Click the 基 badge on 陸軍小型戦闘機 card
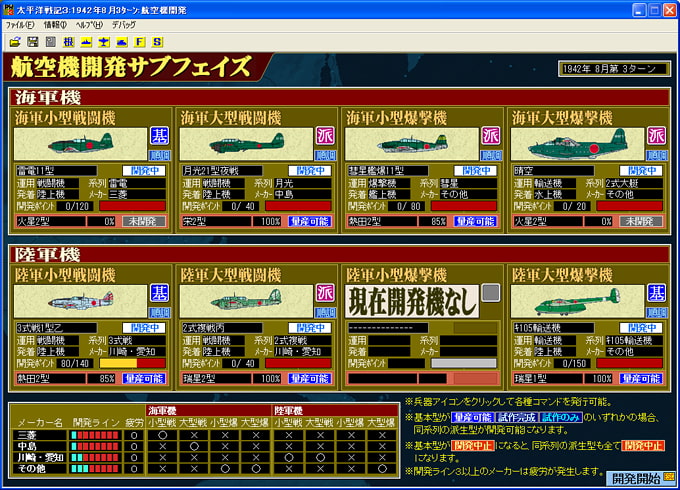The height and width of the screenshot is (490, 680). tap(160, 293)
